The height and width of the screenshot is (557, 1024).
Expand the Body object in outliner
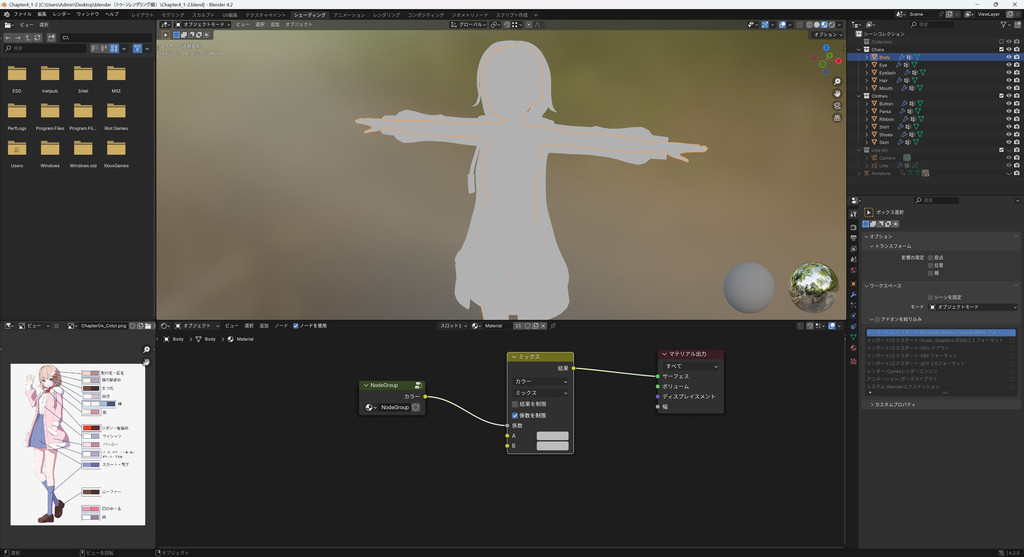pyautogui.click(x=866, y=57)
